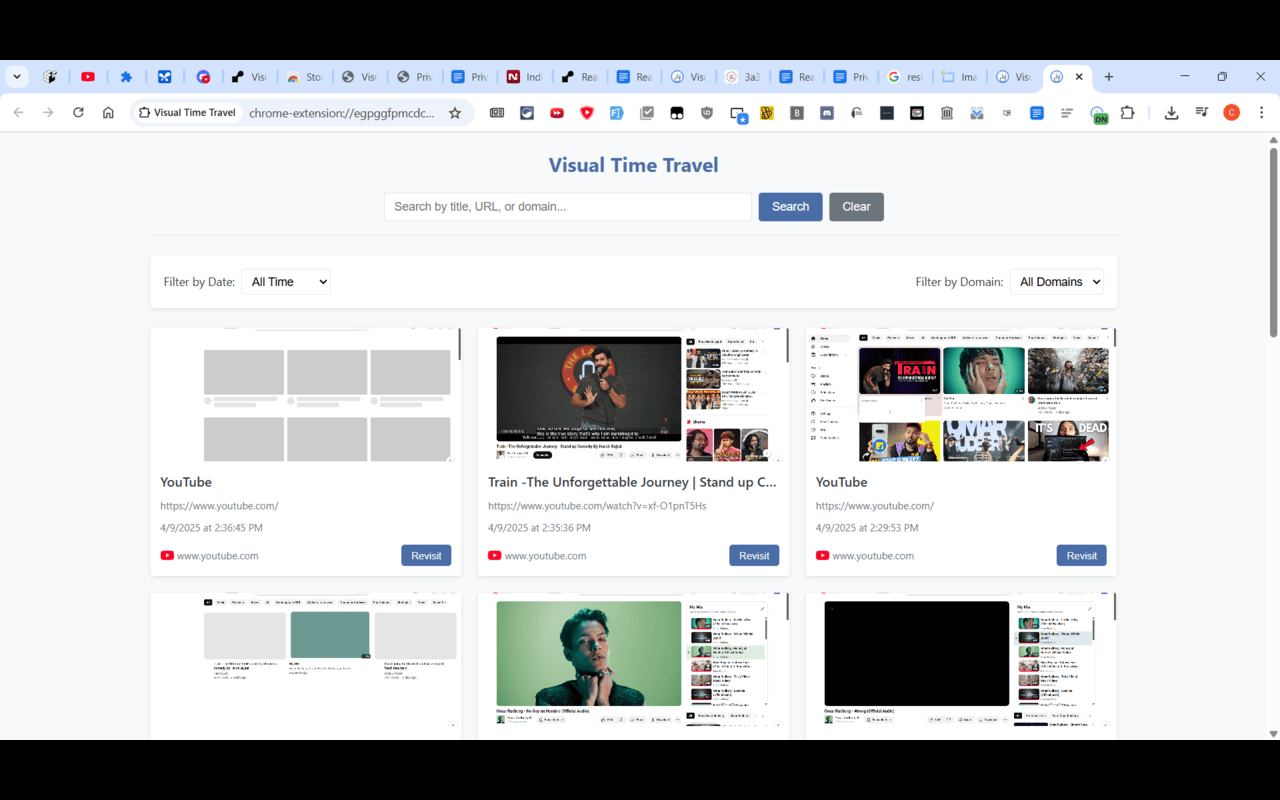This screenshot has width=1280, height=800.
Task: Click the blue FI extension icon
Action: [617, 113]
